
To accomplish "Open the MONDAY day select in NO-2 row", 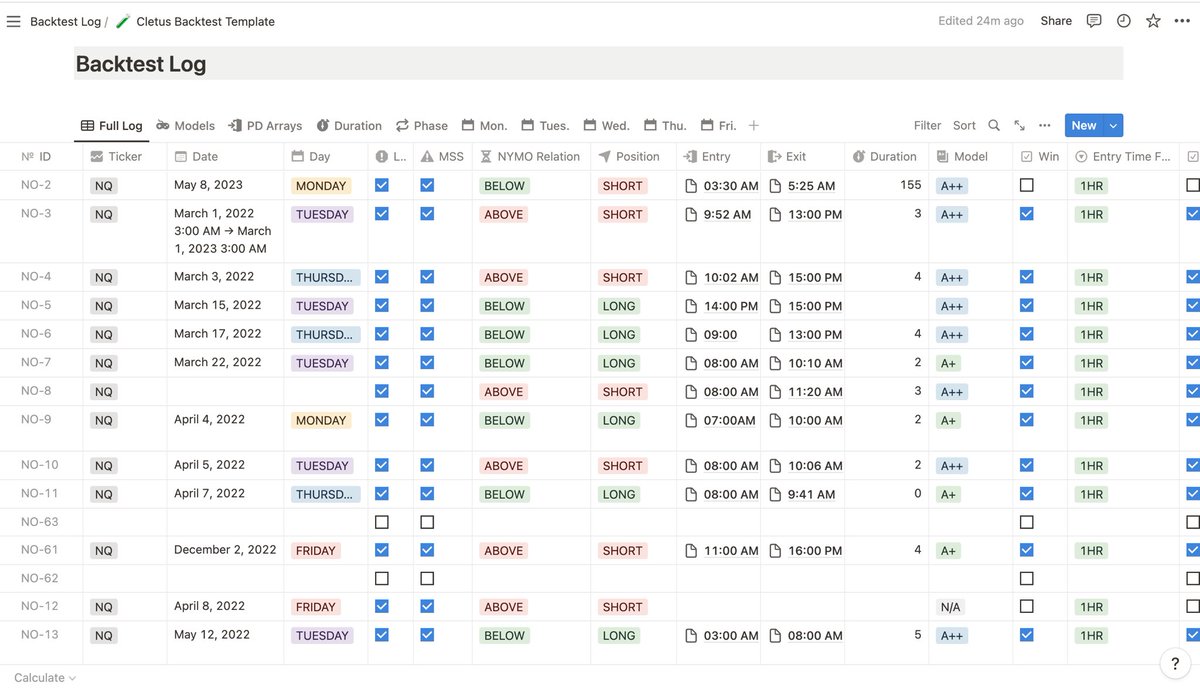I will tap(321, 186).
